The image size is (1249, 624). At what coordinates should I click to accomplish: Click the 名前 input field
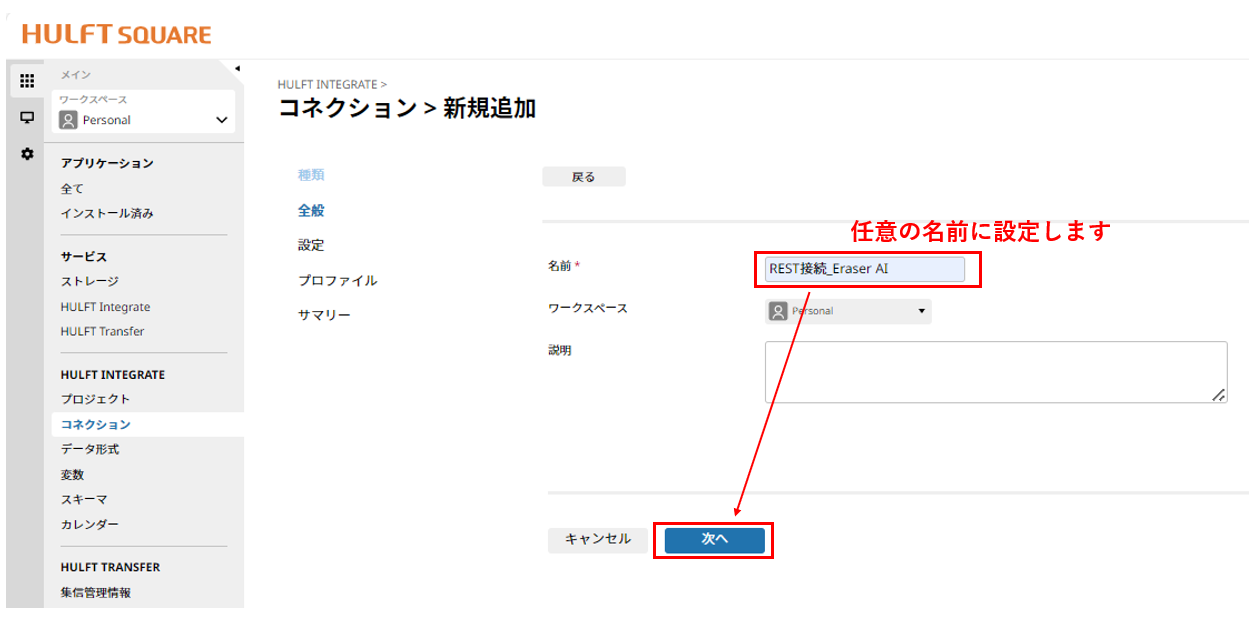pyautogui.click(x=865, y=269)
